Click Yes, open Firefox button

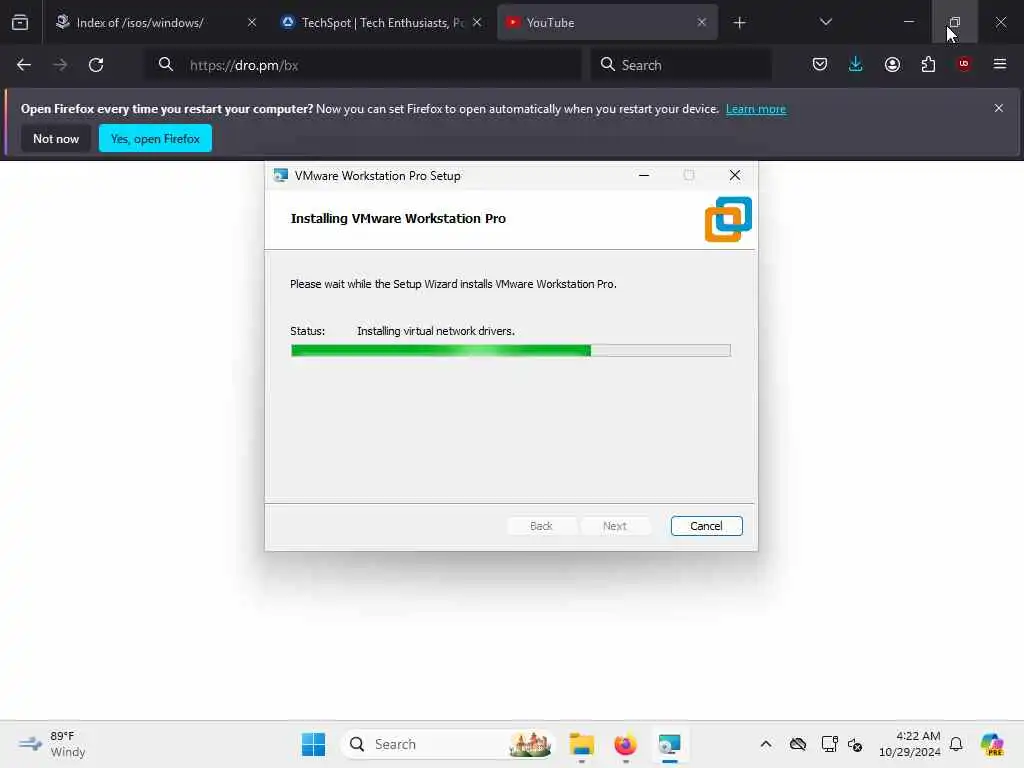pyautogui.click(x=155, y=138)
